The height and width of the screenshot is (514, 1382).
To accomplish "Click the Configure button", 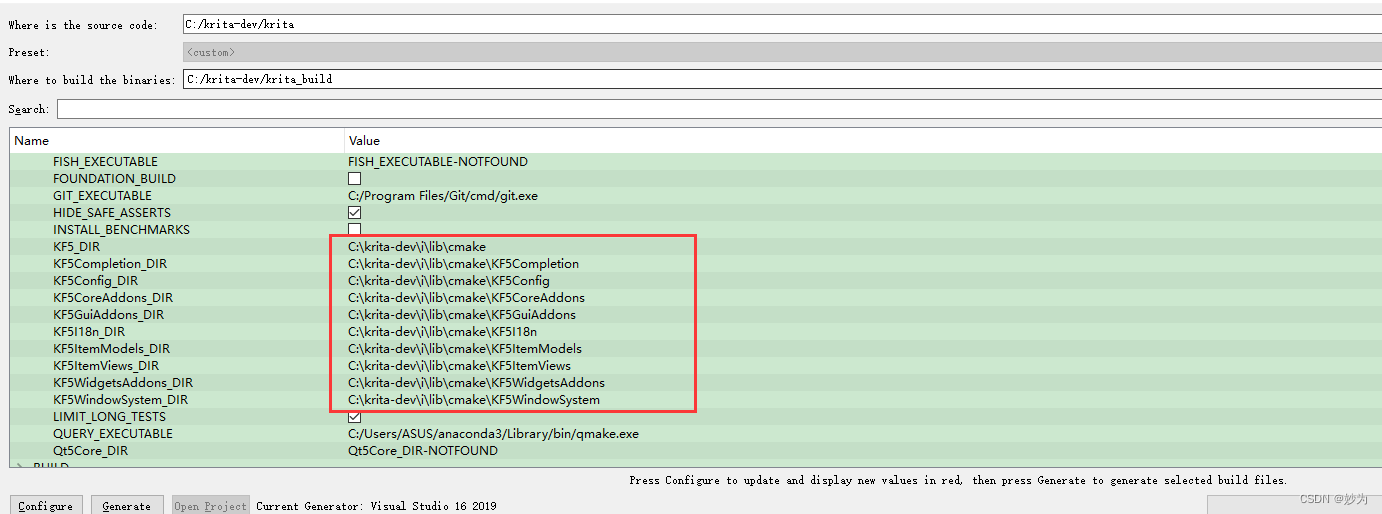I will 45,505.
